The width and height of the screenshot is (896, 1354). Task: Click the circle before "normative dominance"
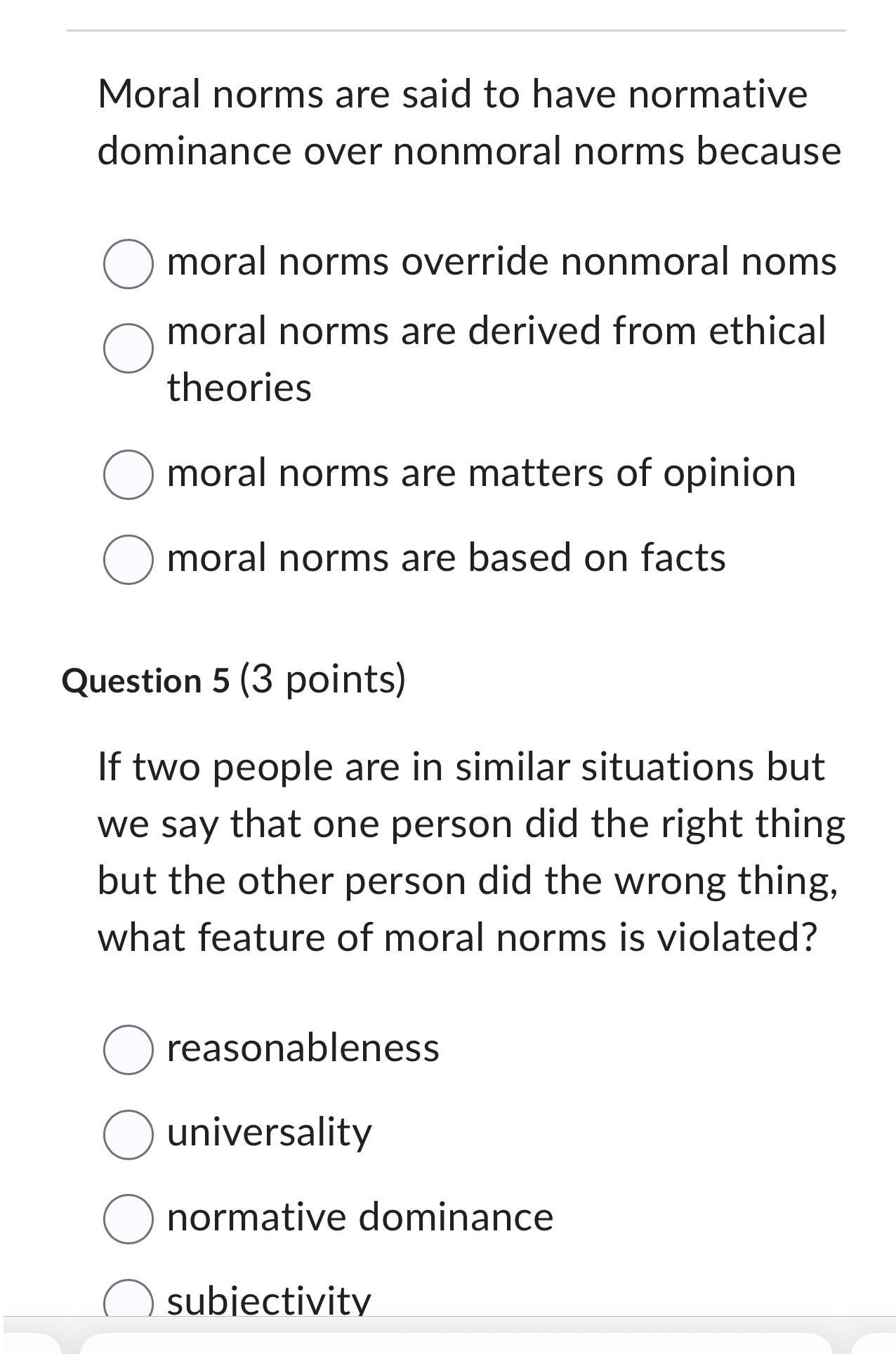tap(130, 1214)
